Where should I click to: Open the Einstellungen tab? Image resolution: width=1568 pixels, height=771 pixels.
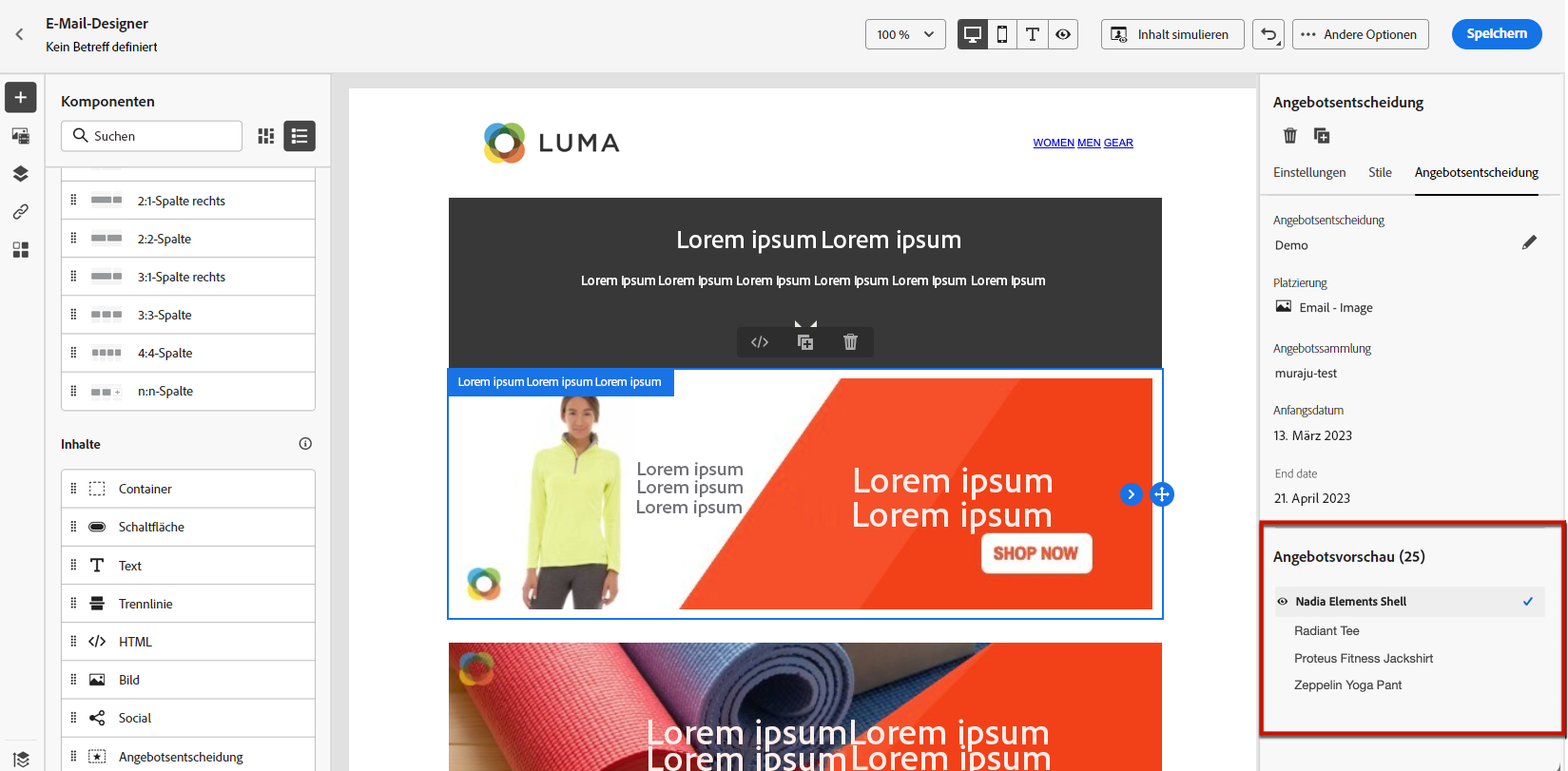point(1309,172)
